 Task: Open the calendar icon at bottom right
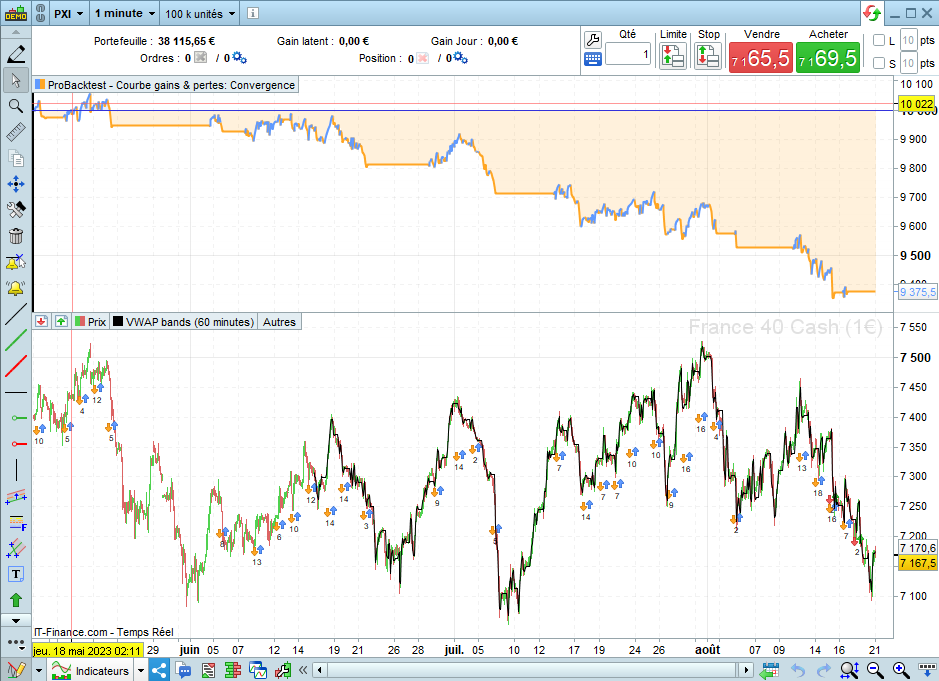(770, 670)
